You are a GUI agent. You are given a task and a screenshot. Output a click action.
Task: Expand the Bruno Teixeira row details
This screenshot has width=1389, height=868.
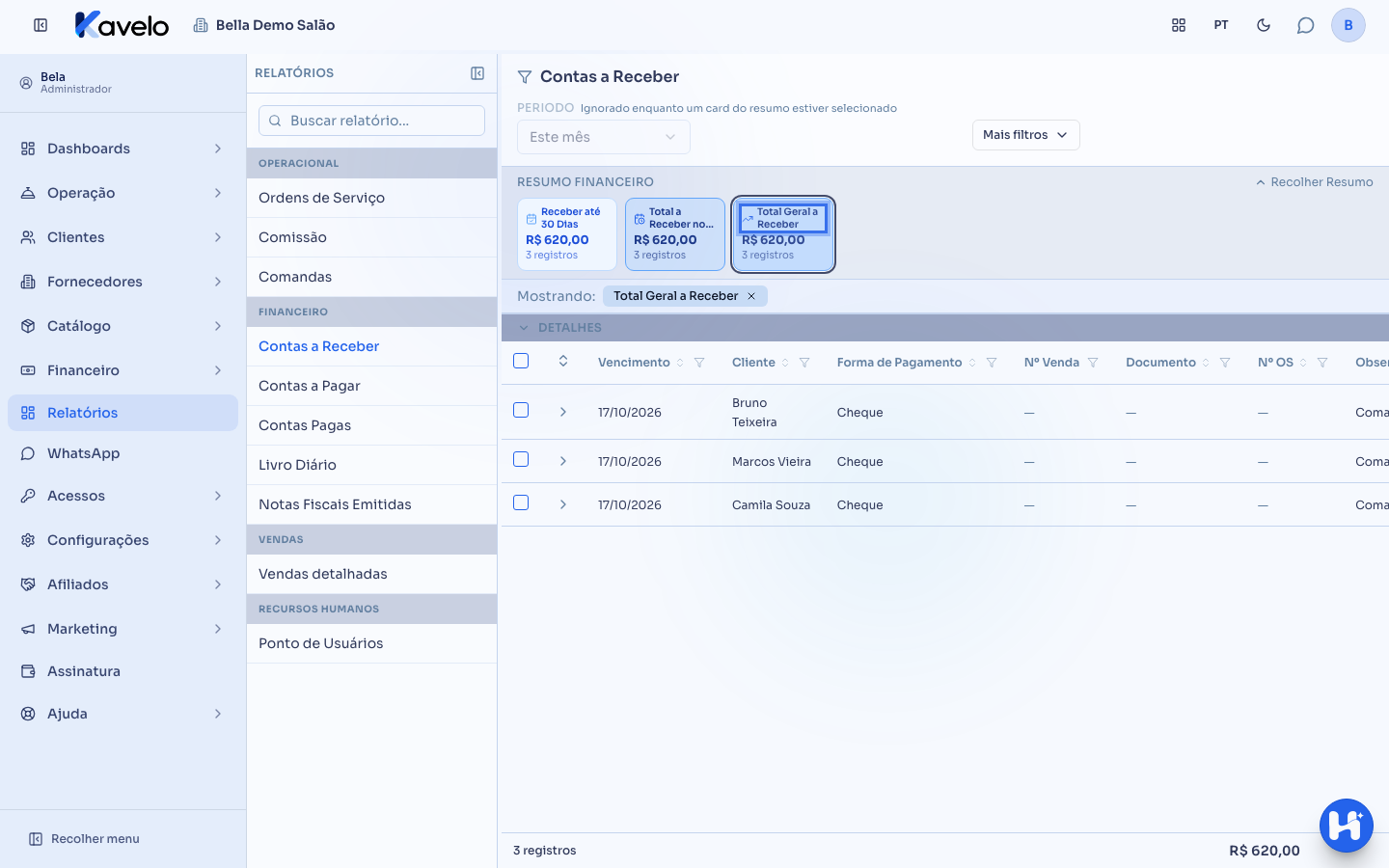563,412
